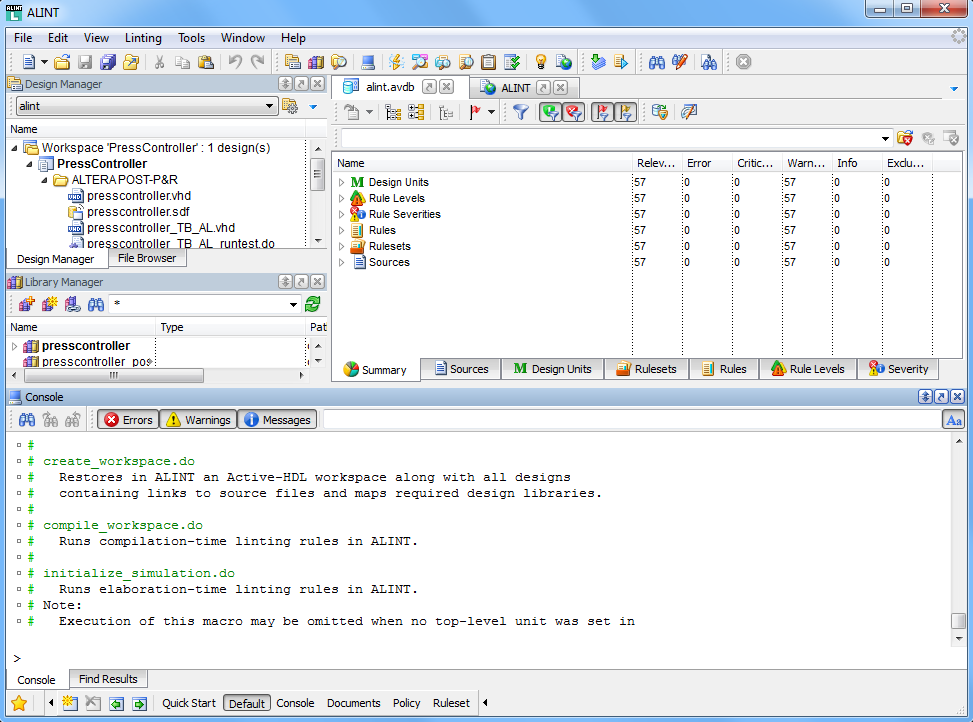Click the clear filter folder icon
Viewport: 973px width, 722px height.
point(905,138)
